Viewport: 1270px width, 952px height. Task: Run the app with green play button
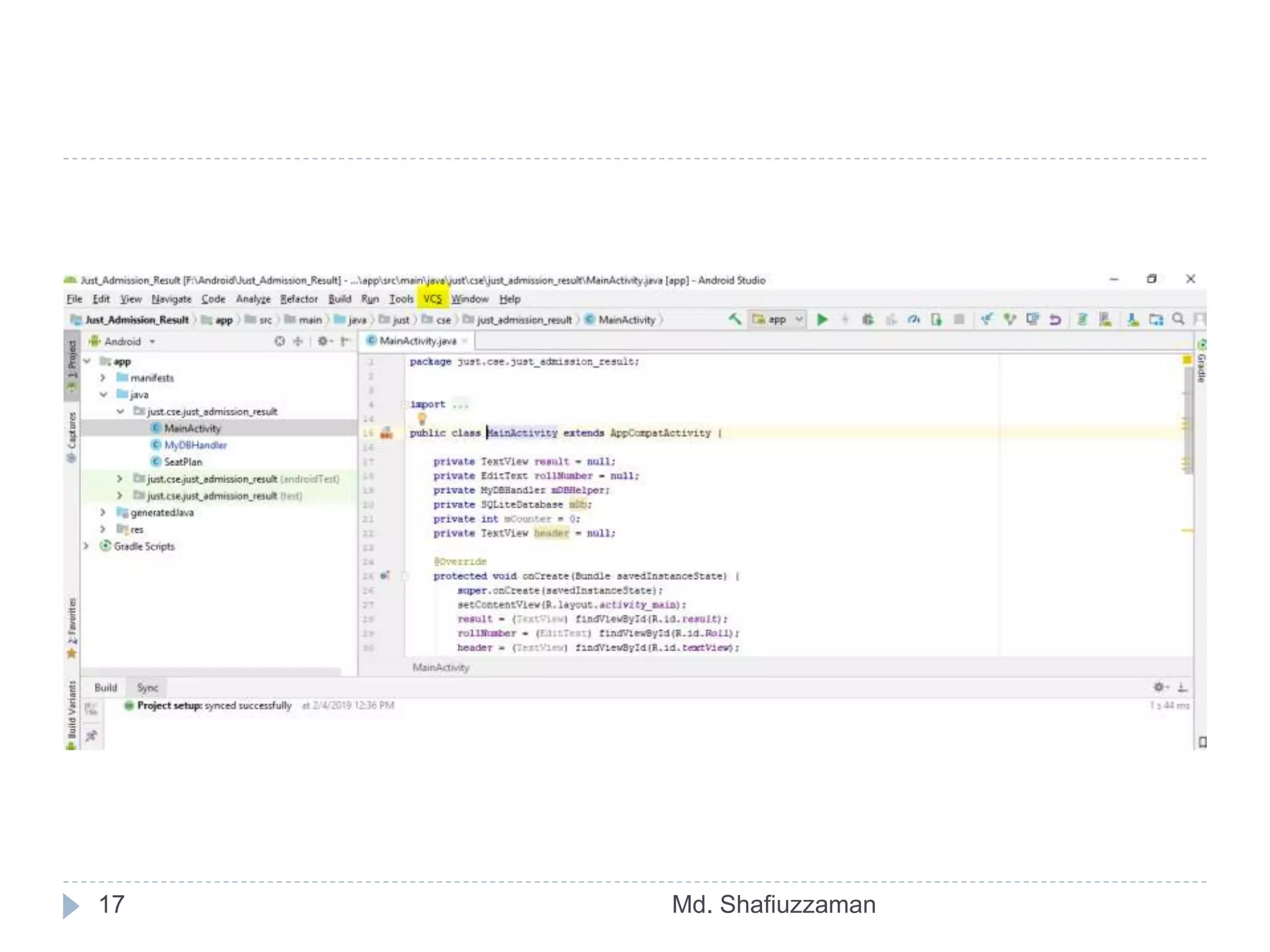click(822, 320)
